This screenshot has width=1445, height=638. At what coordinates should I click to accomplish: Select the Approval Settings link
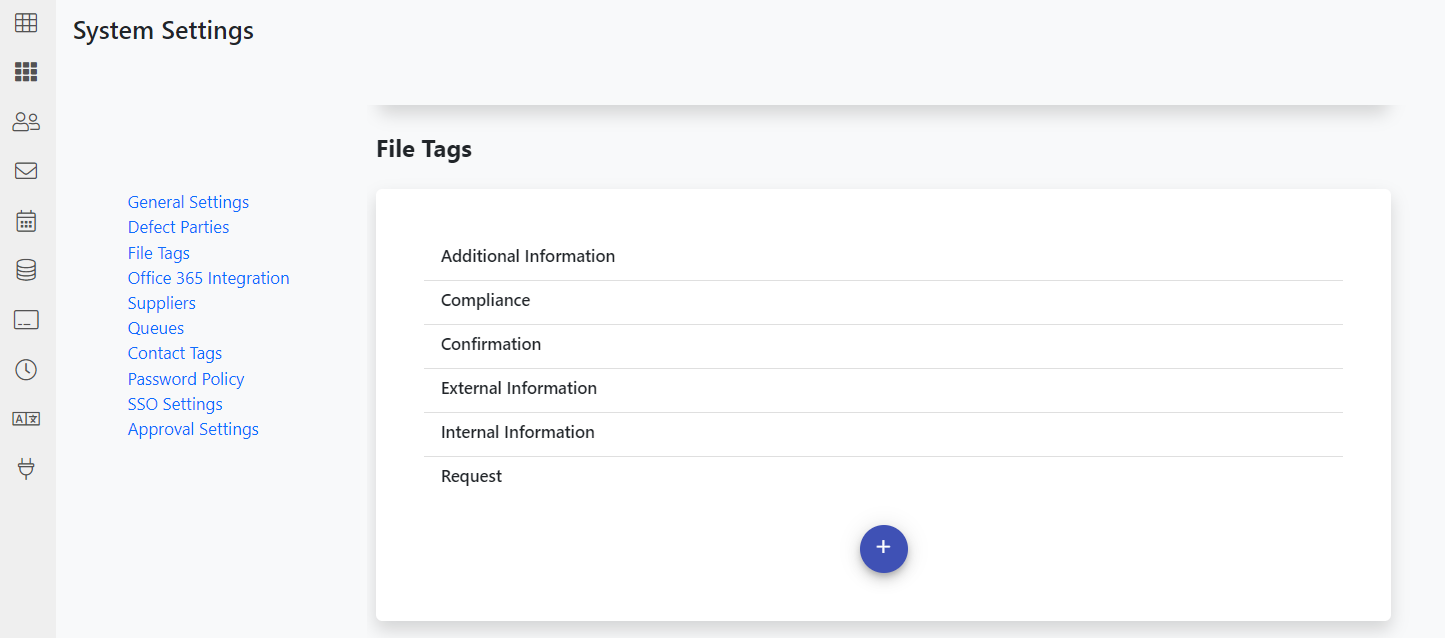pyautogui.click(x=193, y=429)
